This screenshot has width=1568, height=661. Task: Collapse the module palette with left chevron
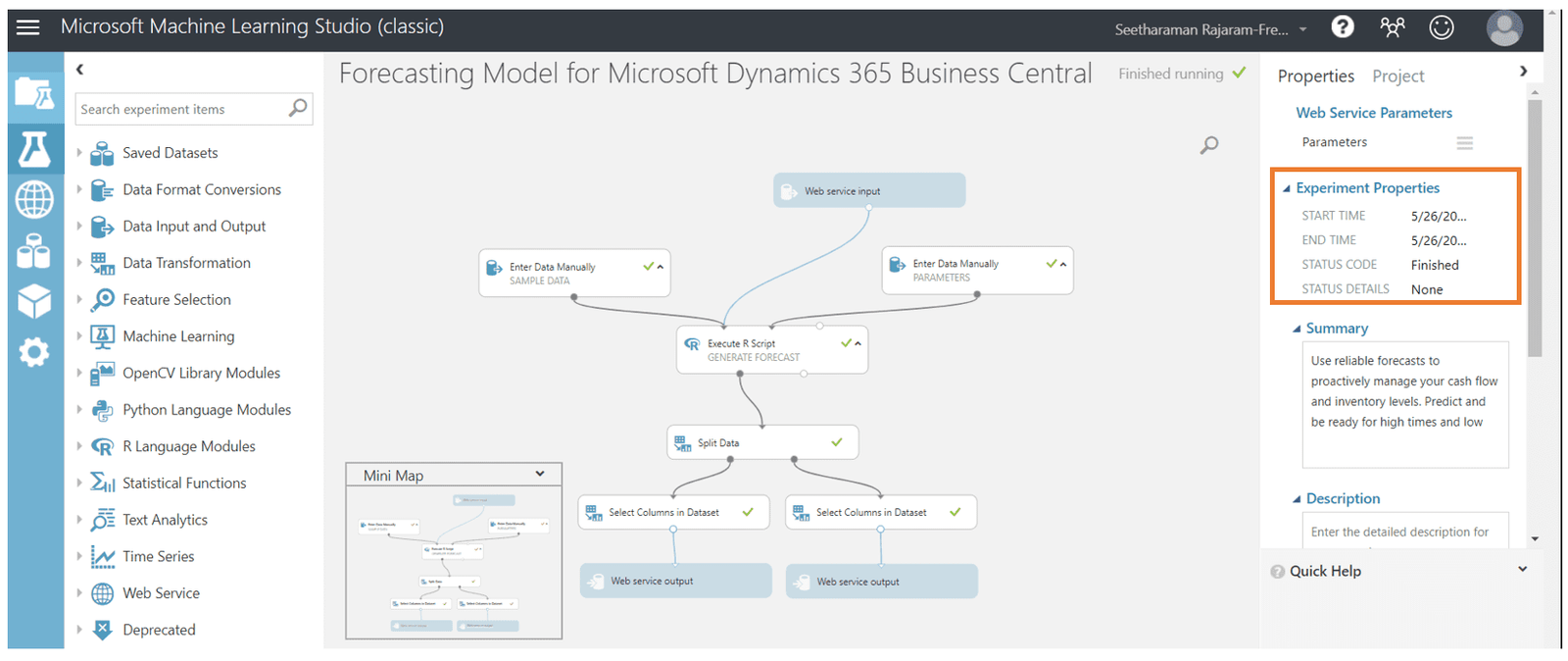click(x=80, y=69)
